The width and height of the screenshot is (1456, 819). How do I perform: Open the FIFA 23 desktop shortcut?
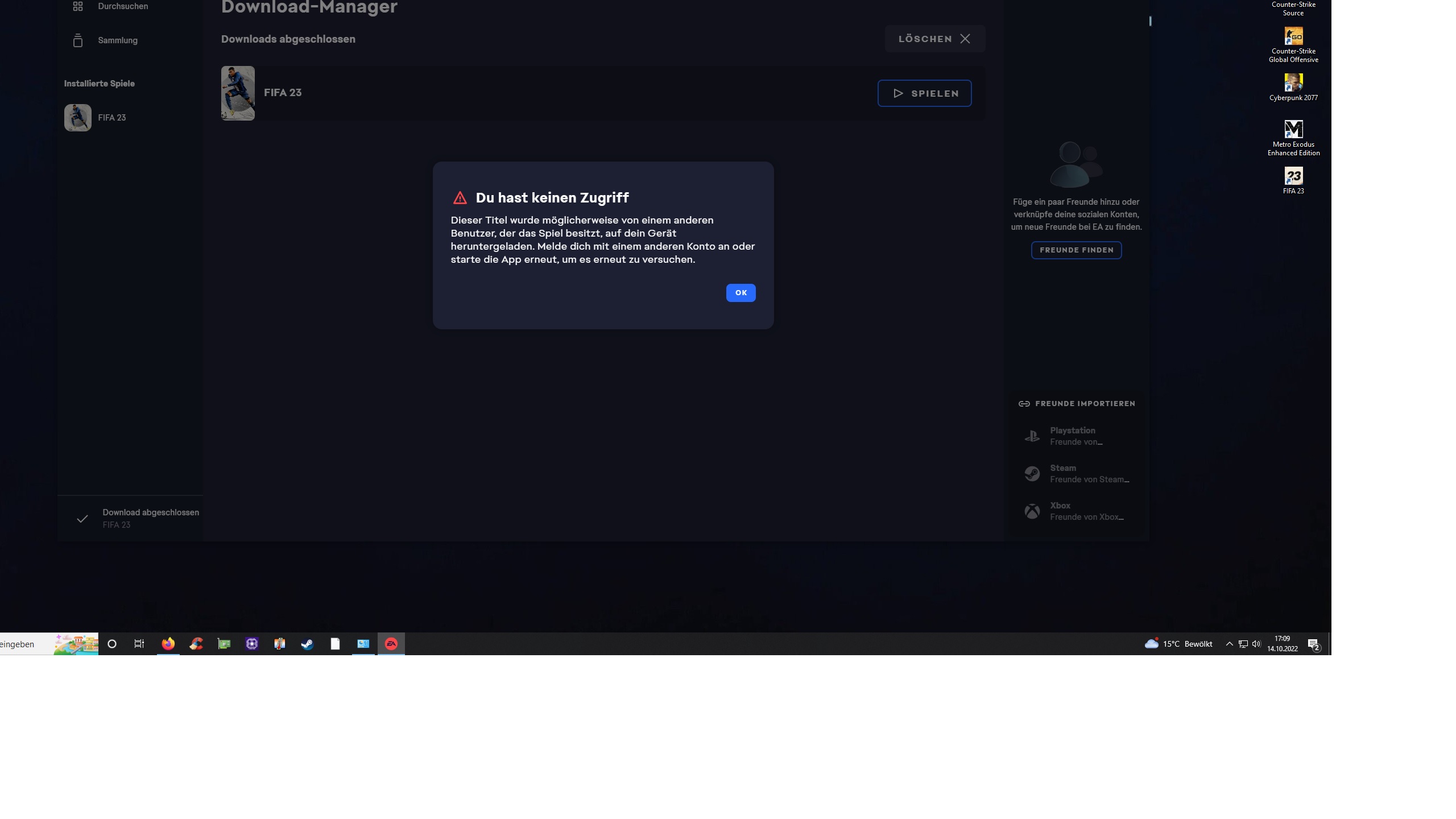(1293, 176)
